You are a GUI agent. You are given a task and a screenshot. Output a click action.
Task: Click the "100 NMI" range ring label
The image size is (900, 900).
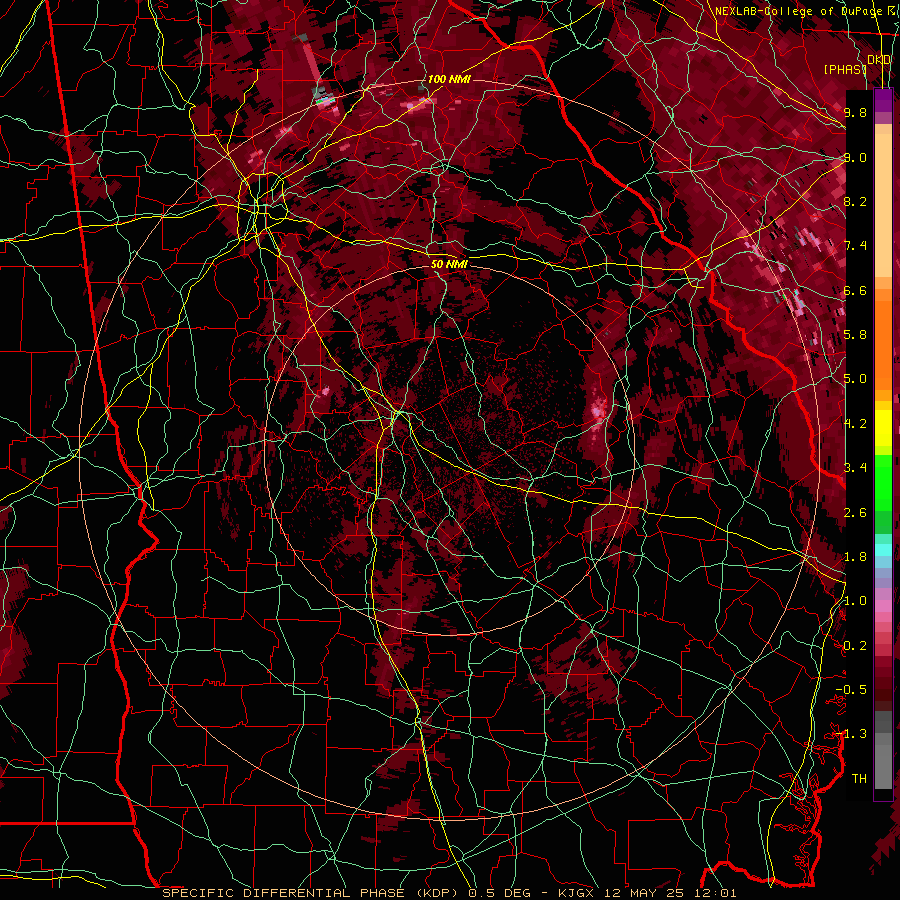tap(449, 79)
